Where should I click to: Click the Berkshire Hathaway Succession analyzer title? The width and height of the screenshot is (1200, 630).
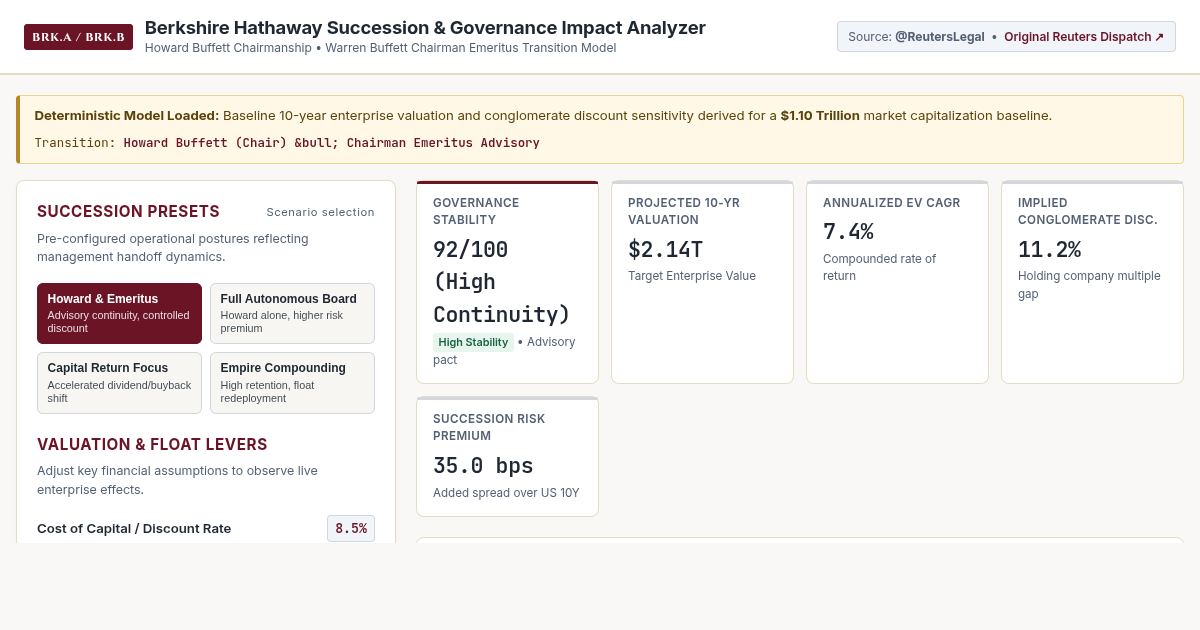click(x=425, y=28)
